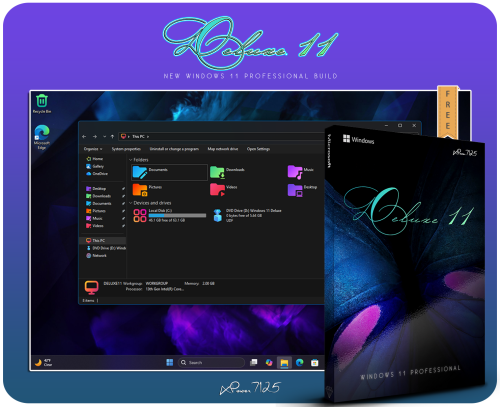Click System properties in the command bar

126,149
